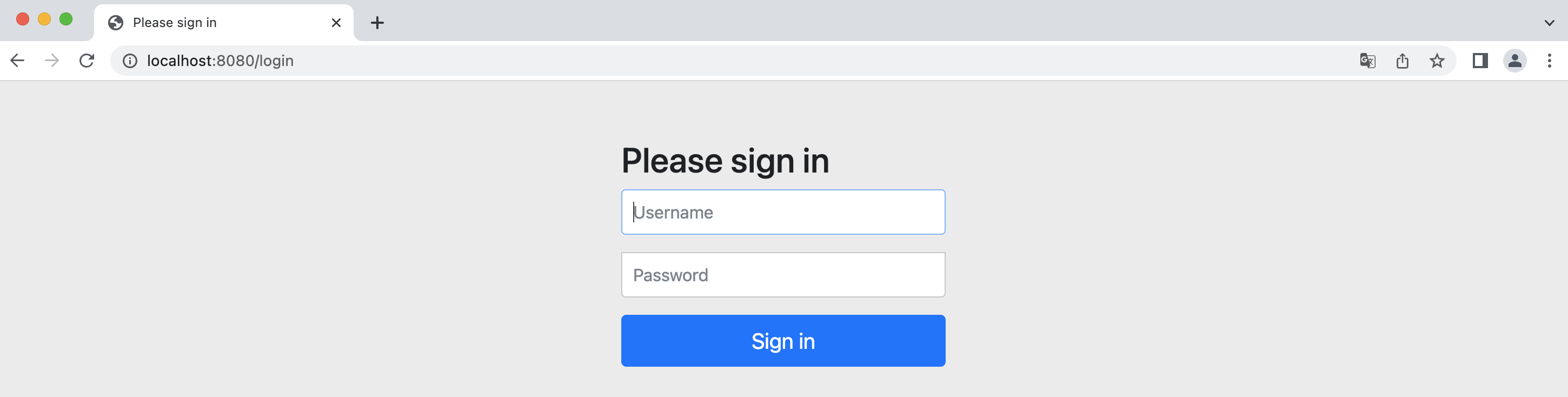This screenshot has width=1568, height=397.
Task: Click the localhost:8080/login address bar
Action: pos(730,61)
